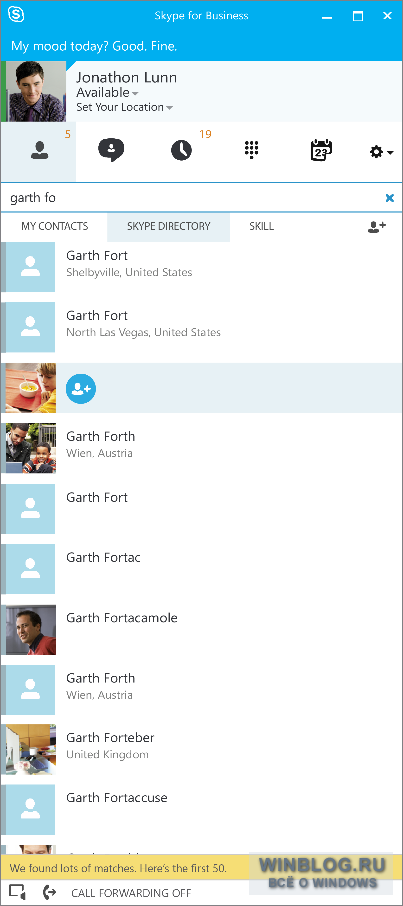403x906 pixels.
Task: Click the add contact icon beside Skill
Action: click(x=377, y=226)
